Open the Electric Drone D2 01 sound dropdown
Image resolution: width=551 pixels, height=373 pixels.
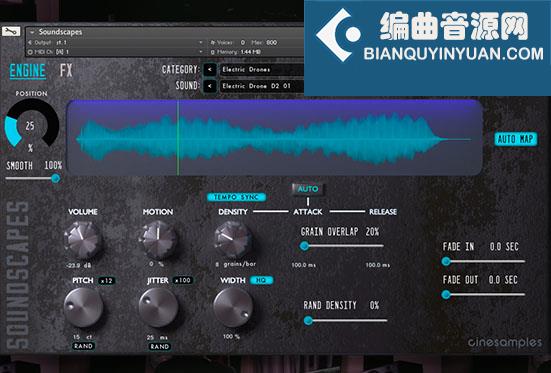[262, 85]
